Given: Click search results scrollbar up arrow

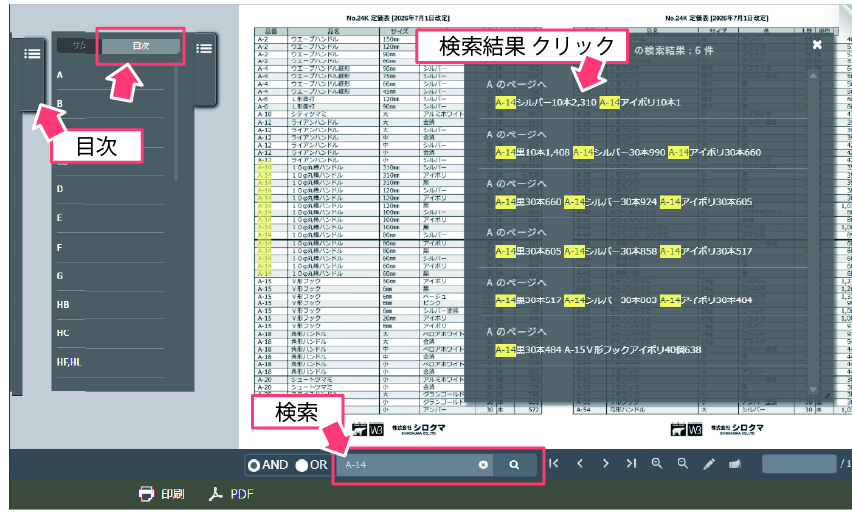Looking at the screenshot, I should click(x=813, y=76).
